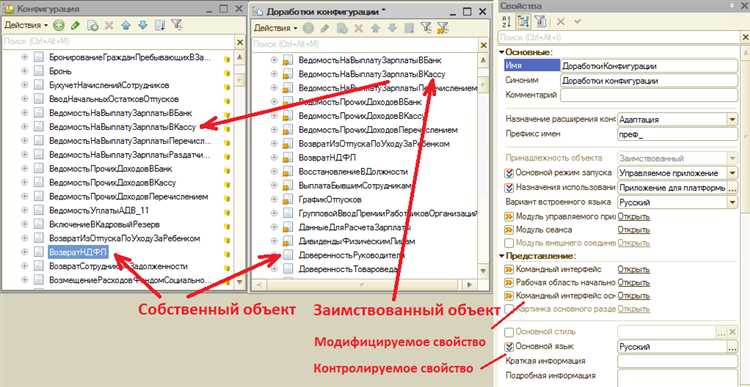The width and height of the screenshot is (750, 387).
Task: Open the Модуль сеанса Открыть link
Action: [633, 230]
